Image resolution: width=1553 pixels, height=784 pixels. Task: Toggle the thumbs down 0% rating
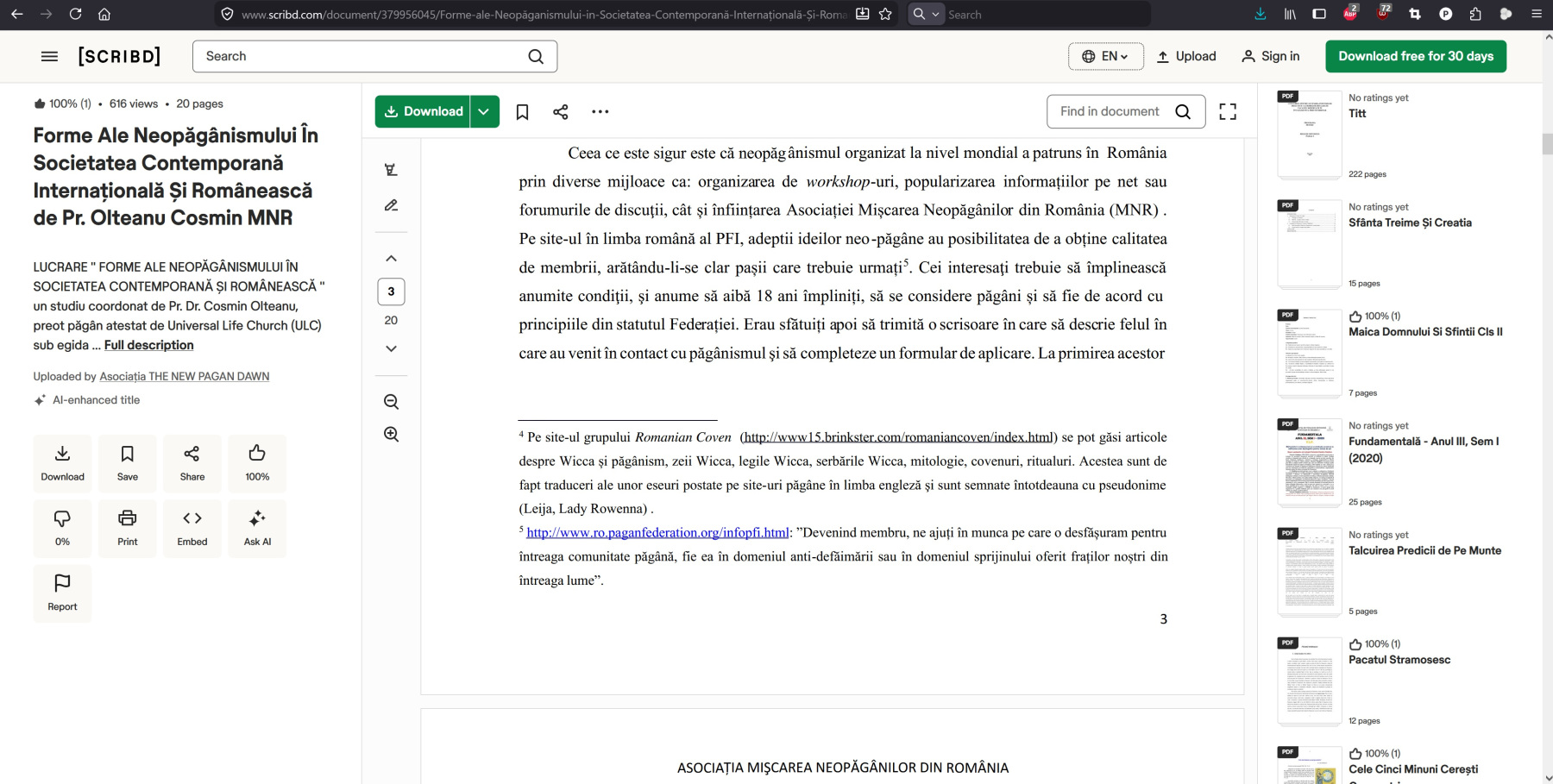[62, 528]
